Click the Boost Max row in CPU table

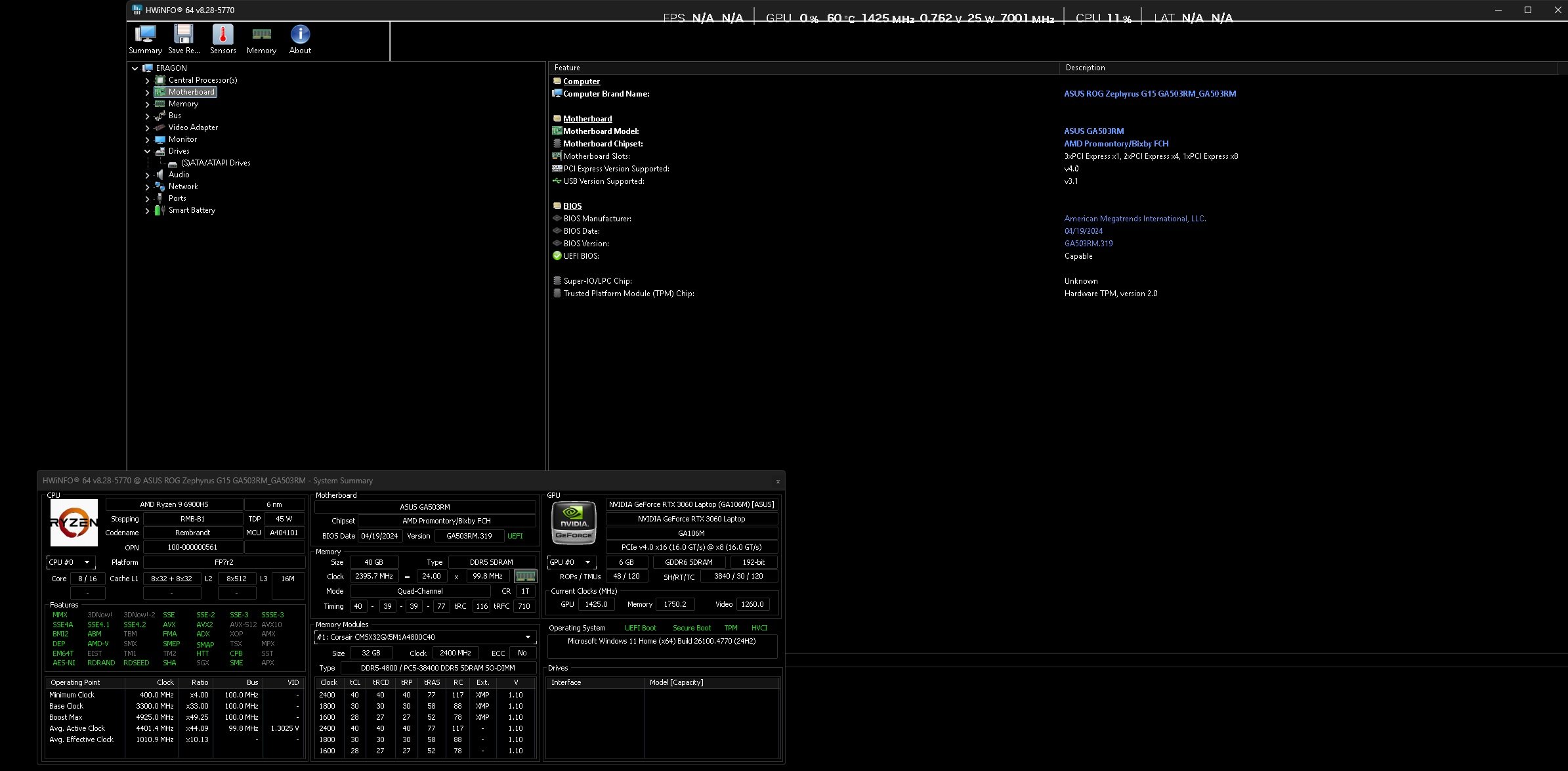[174, 718]
